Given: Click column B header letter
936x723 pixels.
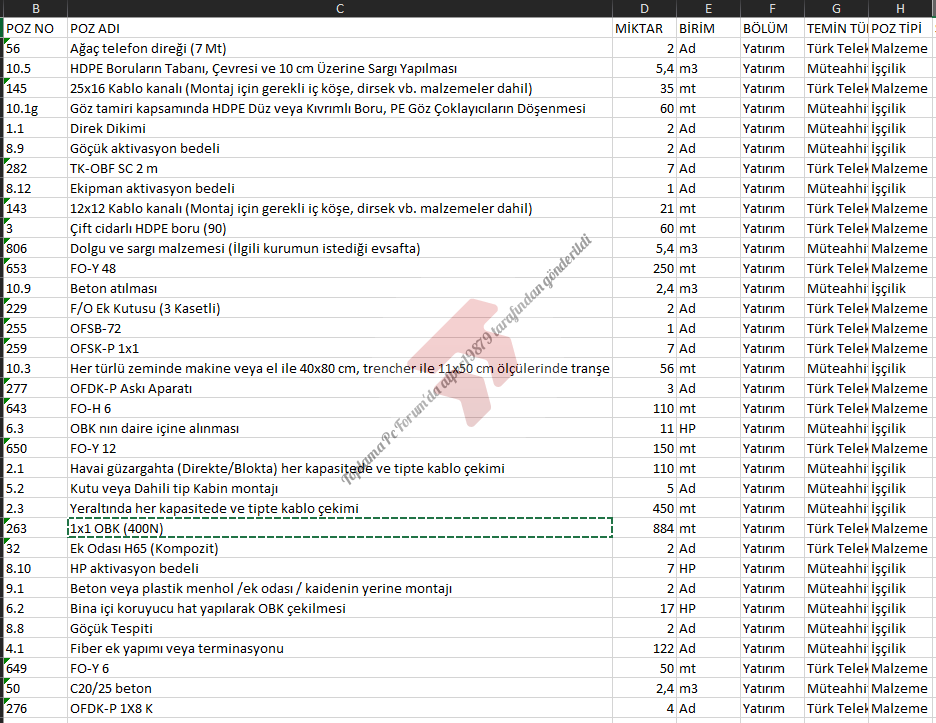Looking at the screenshot, I should pos(36,8).
